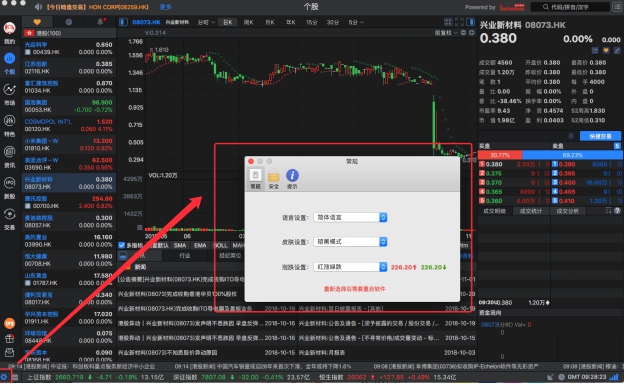
Task: Click the help question mark icon in order book
Action: point(617,211)
